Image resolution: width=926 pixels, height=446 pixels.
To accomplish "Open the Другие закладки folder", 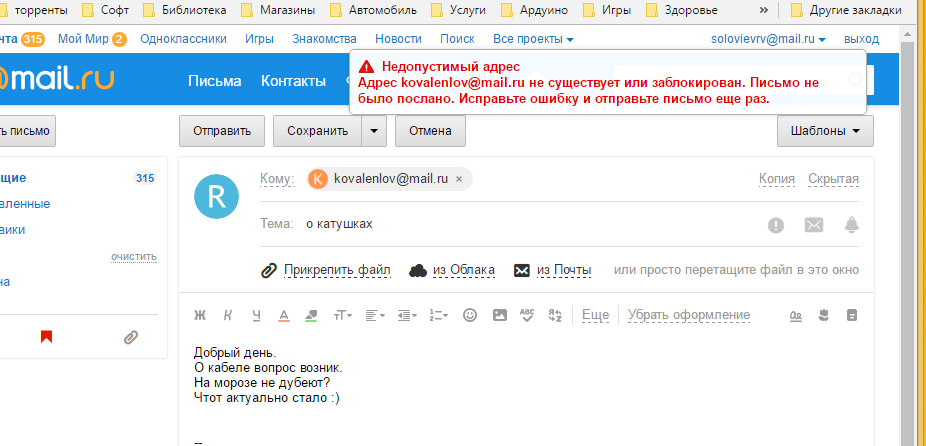I will click(x=846, y=10).
